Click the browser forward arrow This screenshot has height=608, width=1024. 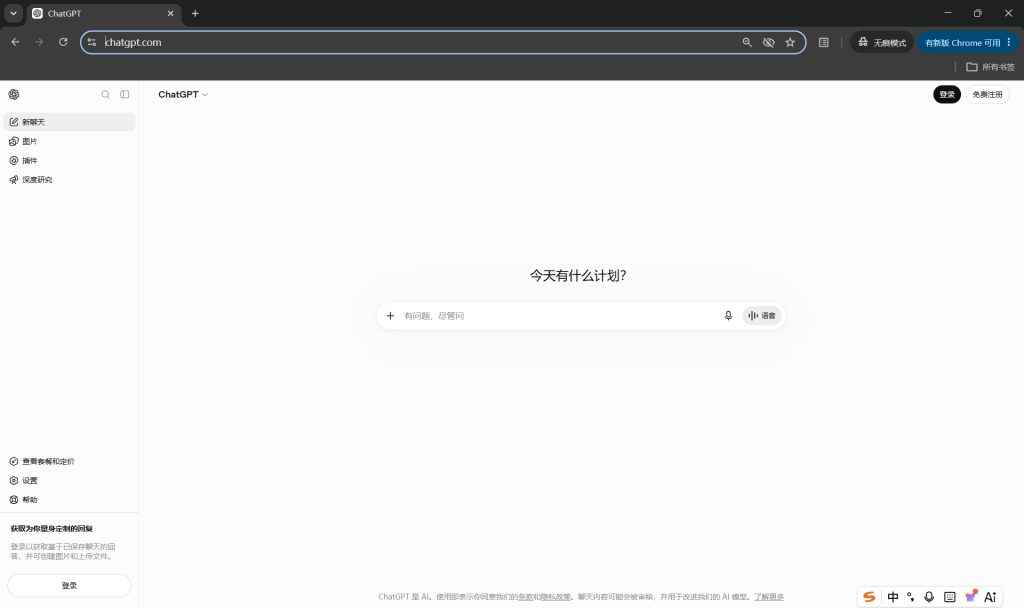(x=39, y=42)
